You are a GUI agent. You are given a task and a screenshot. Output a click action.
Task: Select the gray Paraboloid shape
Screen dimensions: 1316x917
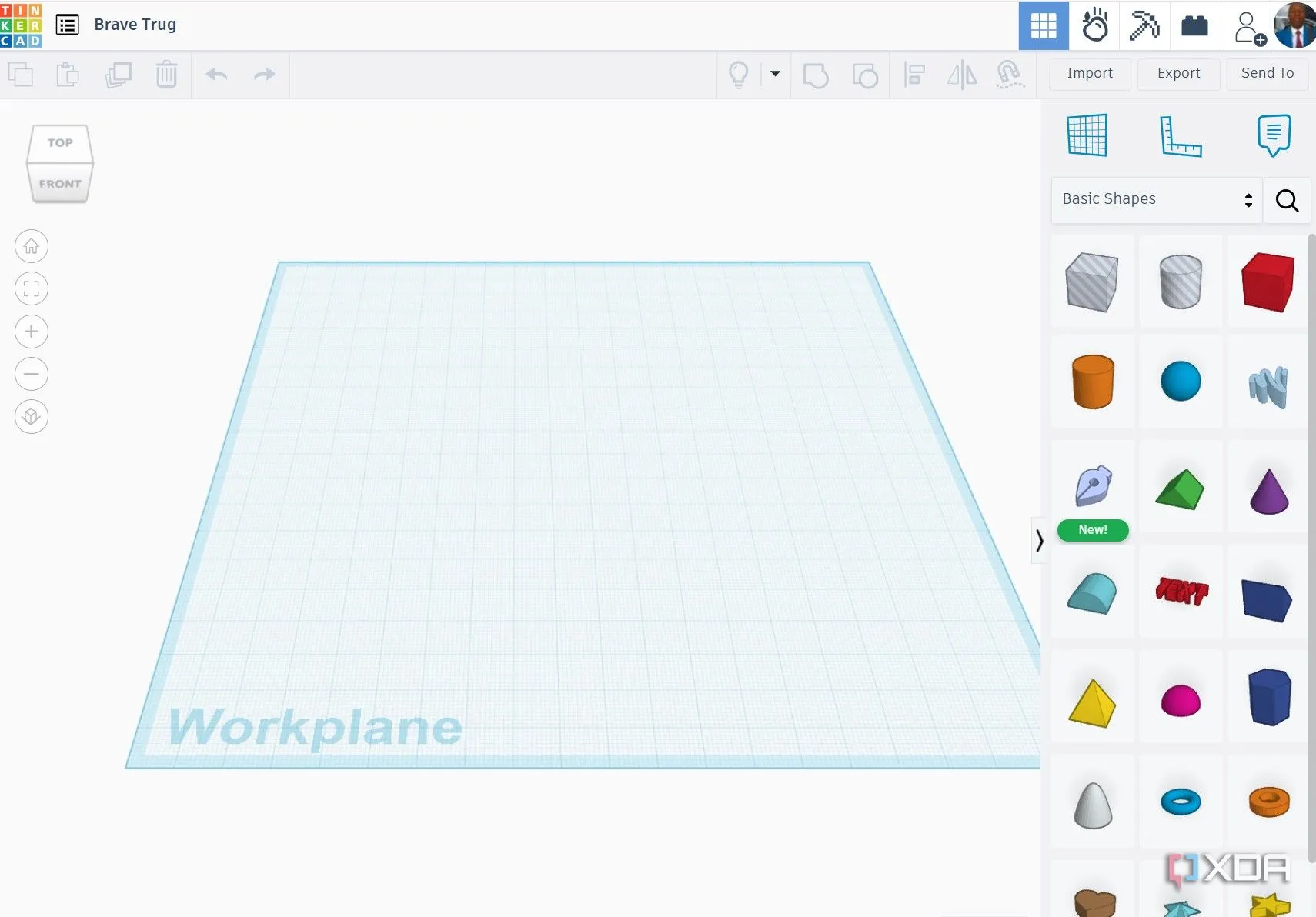[1092, 805]
